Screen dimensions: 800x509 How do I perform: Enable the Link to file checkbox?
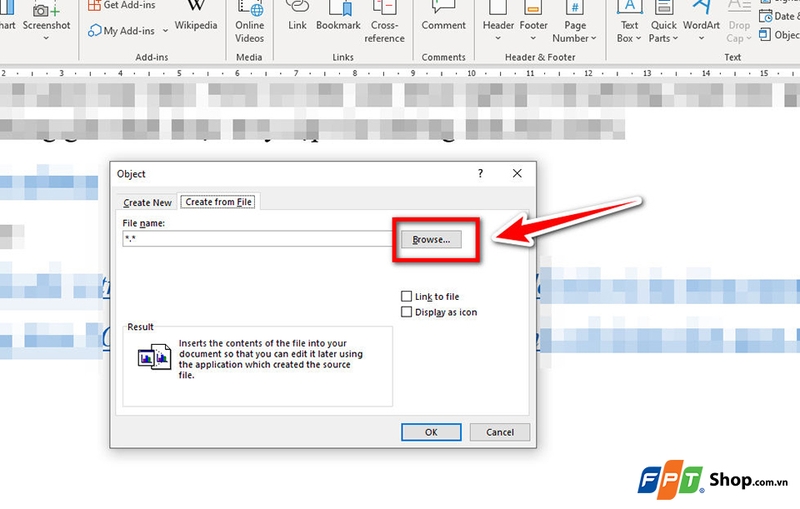tap(406, 296)
